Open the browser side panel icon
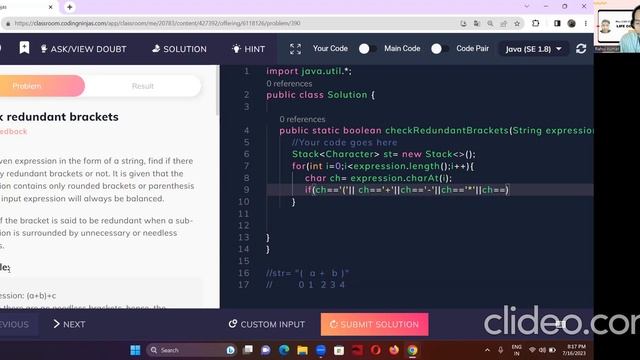 tap(557, 23)
